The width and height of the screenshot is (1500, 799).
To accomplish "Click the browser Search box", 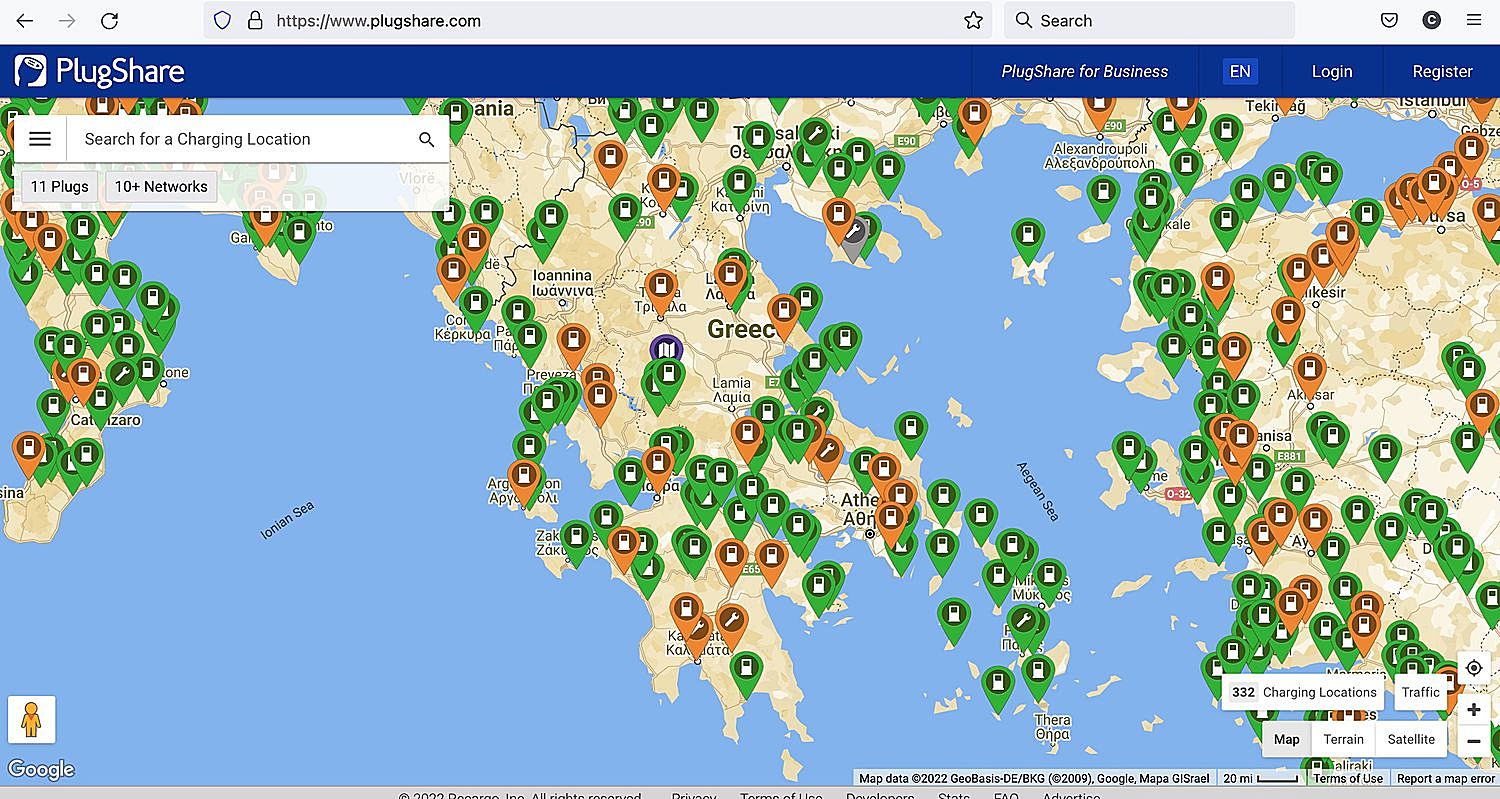I will click(1149, 20).
